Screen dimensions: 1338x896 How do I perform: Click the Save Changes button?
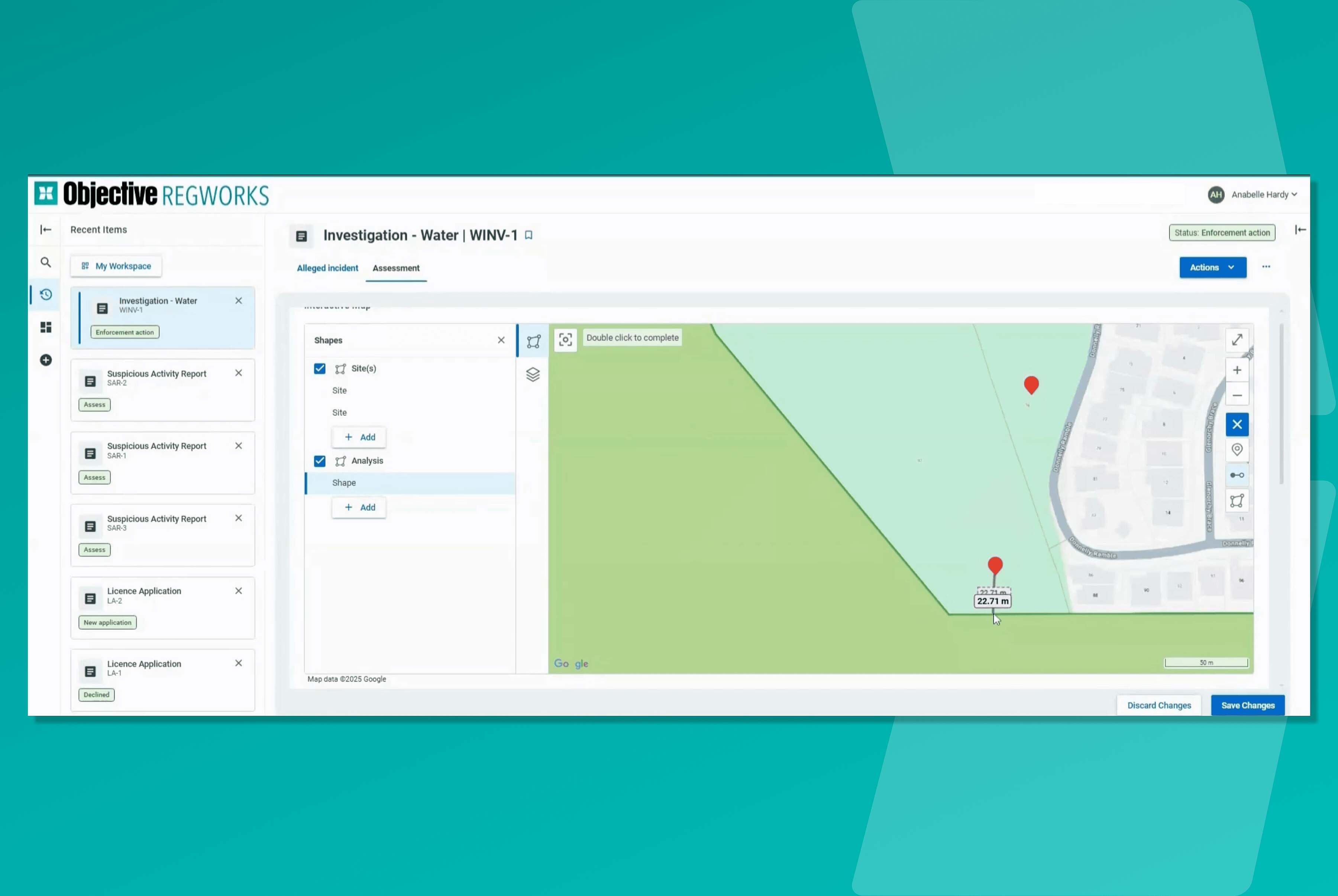point(1247,705)
